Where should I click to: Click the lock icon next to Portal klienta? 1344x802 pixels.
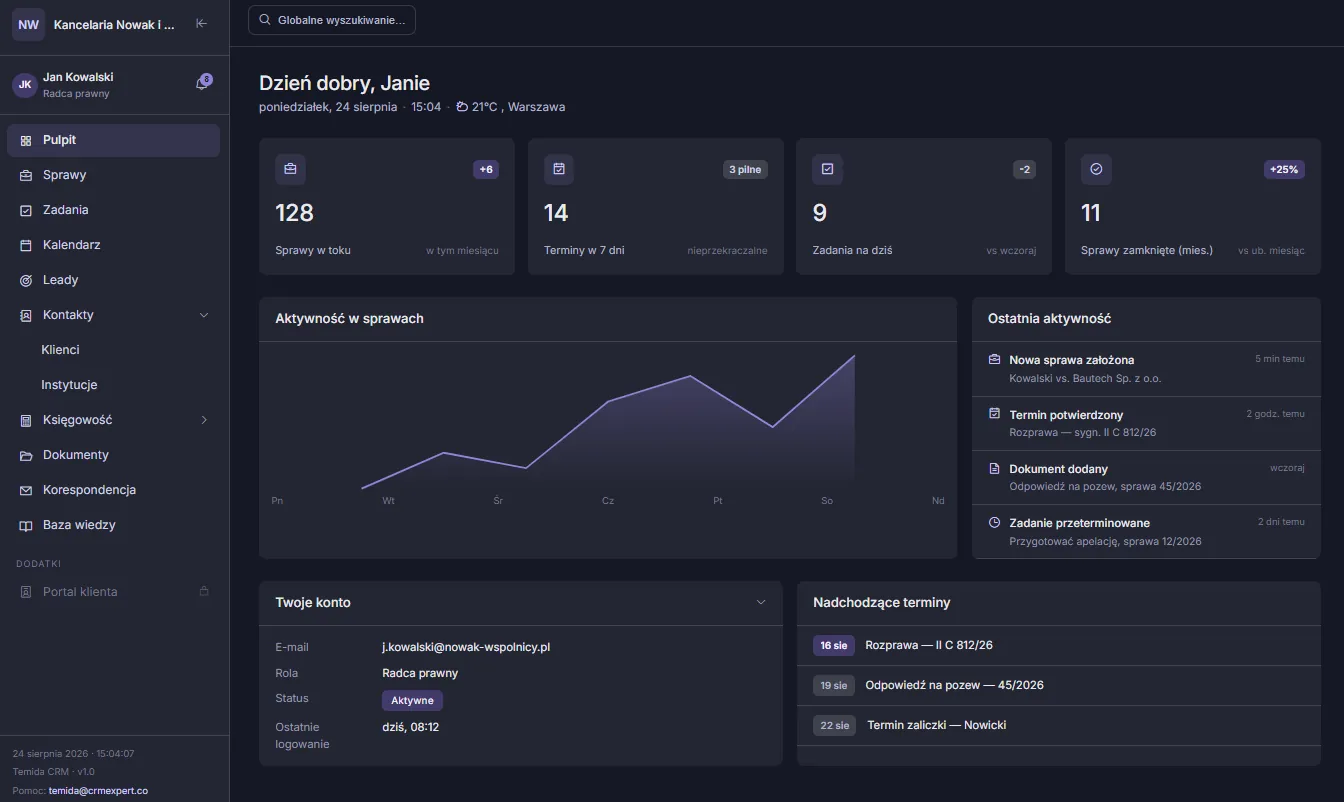click(x=204, y=591)
